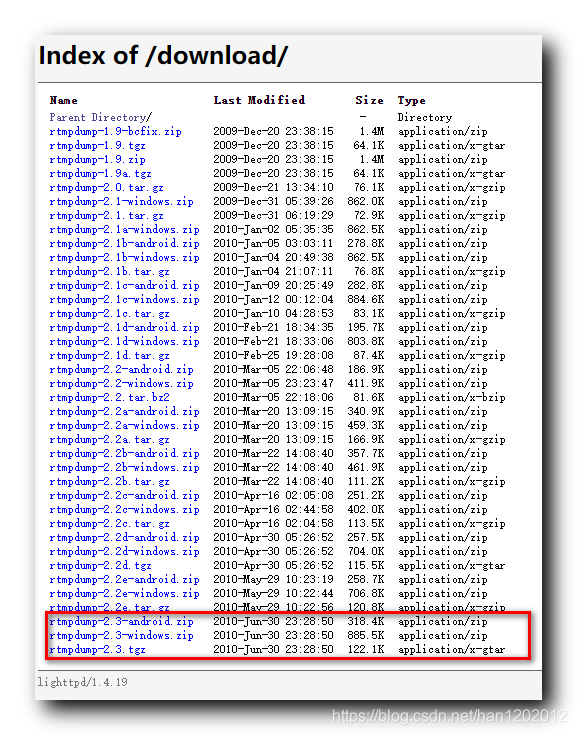577x735 pixels.
Task: Open rtmpdump-1.9a.tgz download link
Action: click(100, 173)
